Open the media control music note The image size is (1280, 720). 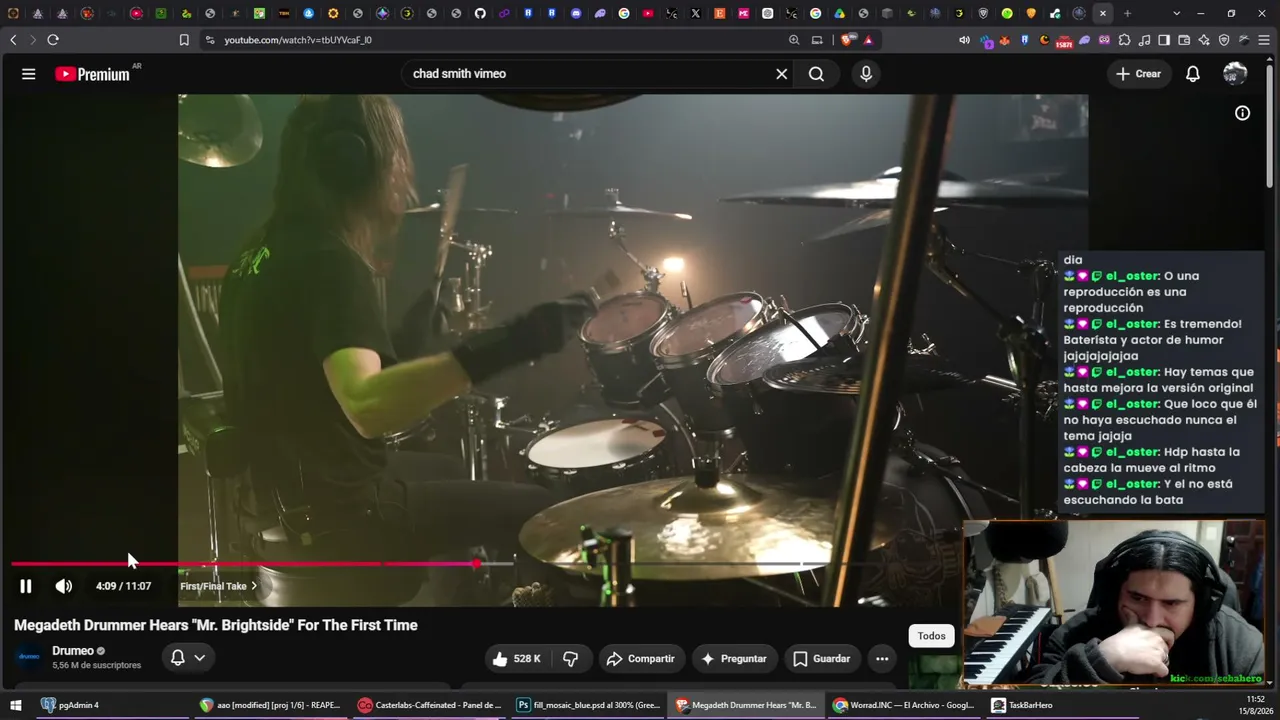[x=1145, y=40]
